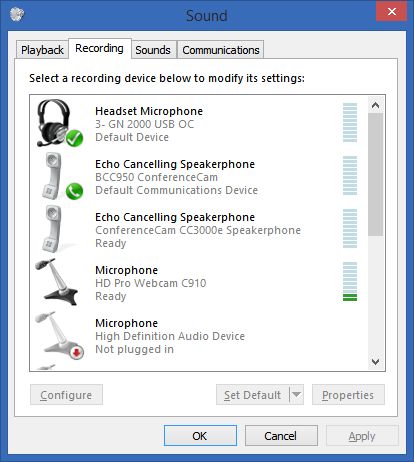Close the Sound dialog window
The width and height of the screenshot is (414, 462).
pos(392,11)
